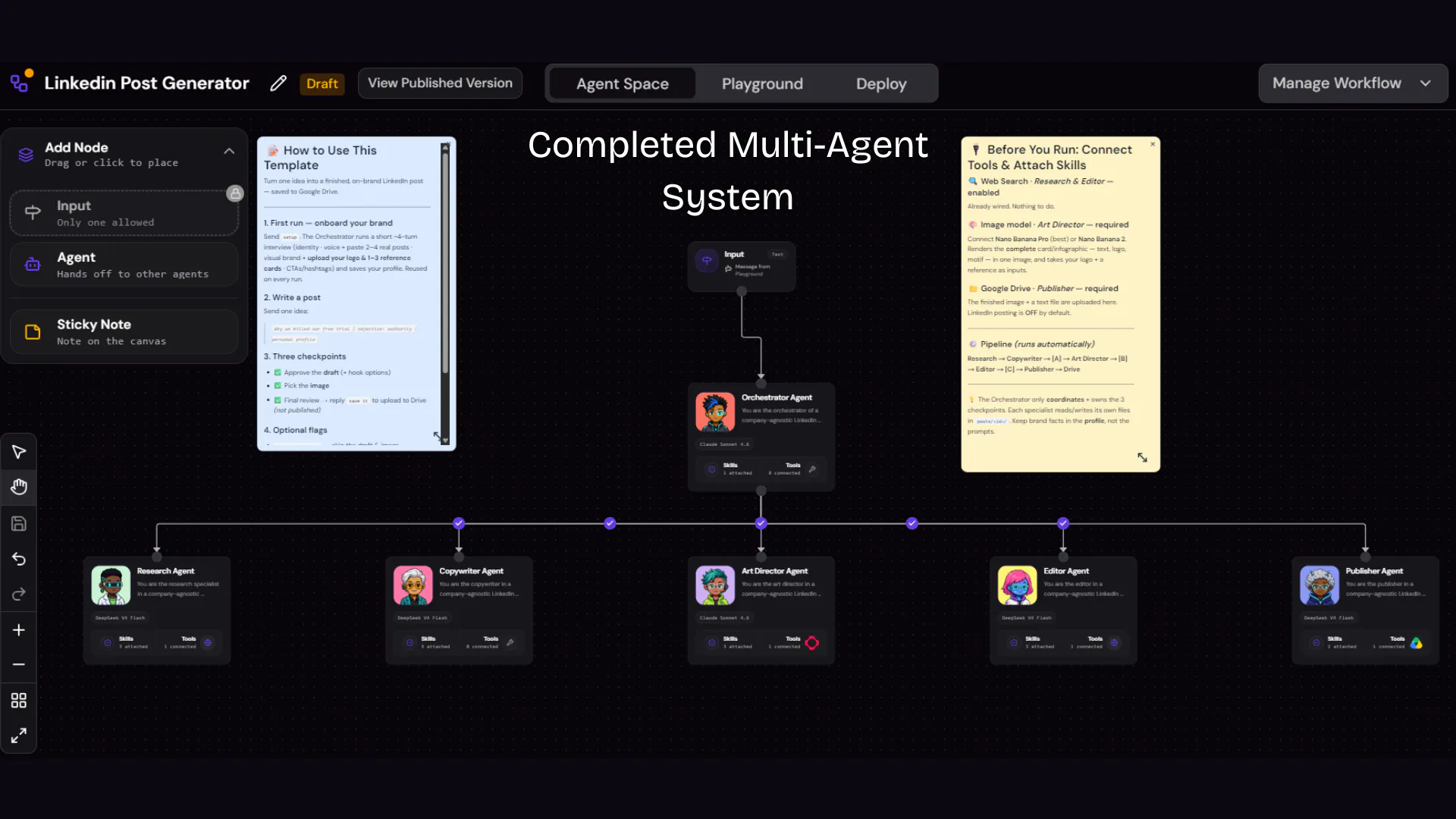
Task: Switch to the Agent Space tab
Action: tap(623, 83)
